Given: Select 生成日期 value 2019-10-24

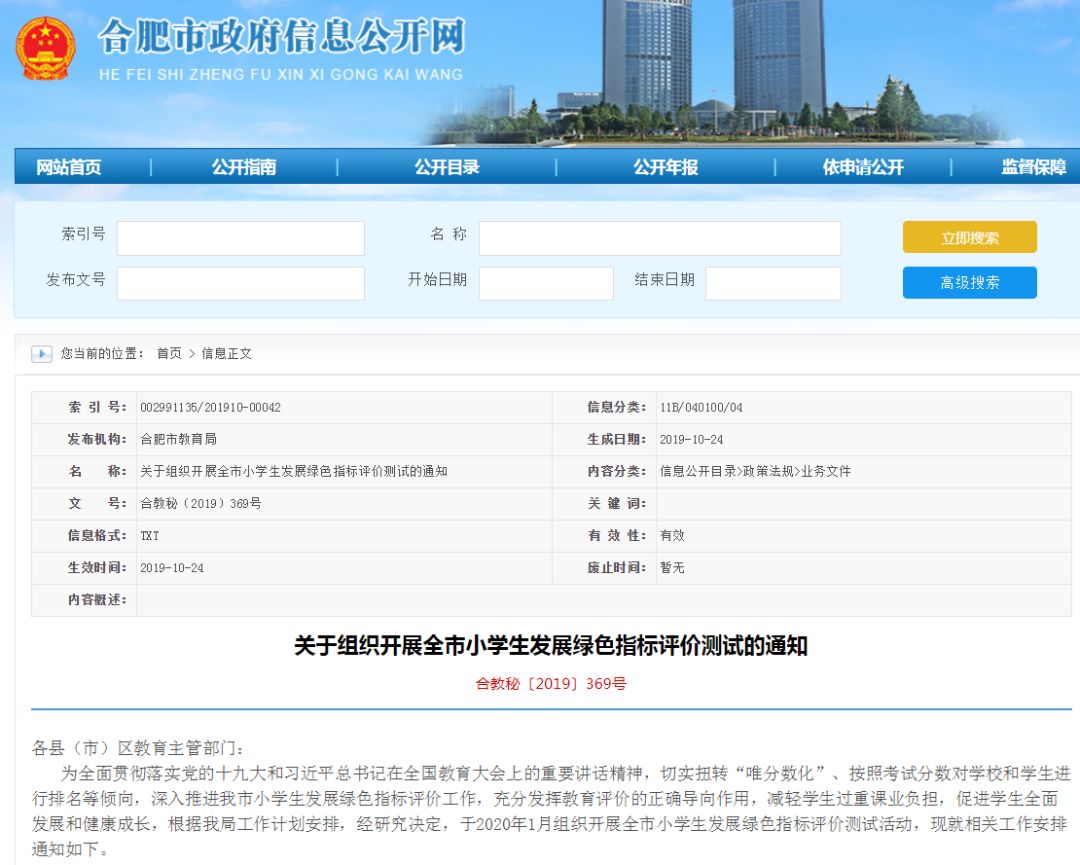Looking at the screenshot, I should 692,439.
